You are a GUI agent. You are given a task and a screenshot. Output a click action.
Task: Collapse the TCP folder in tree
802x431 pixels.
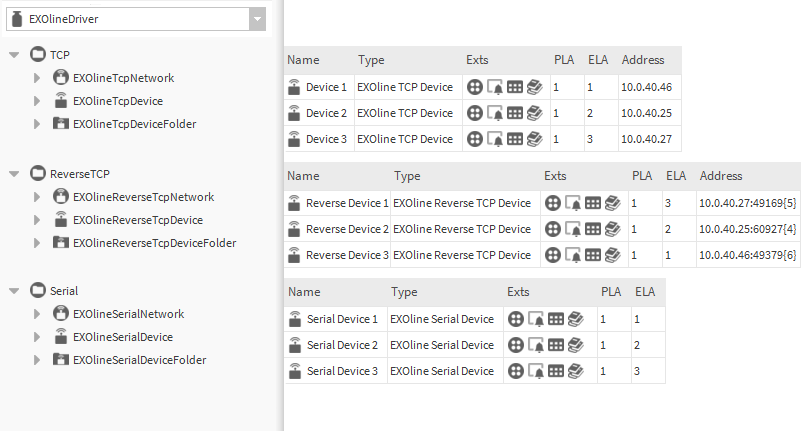click(14, 55)
